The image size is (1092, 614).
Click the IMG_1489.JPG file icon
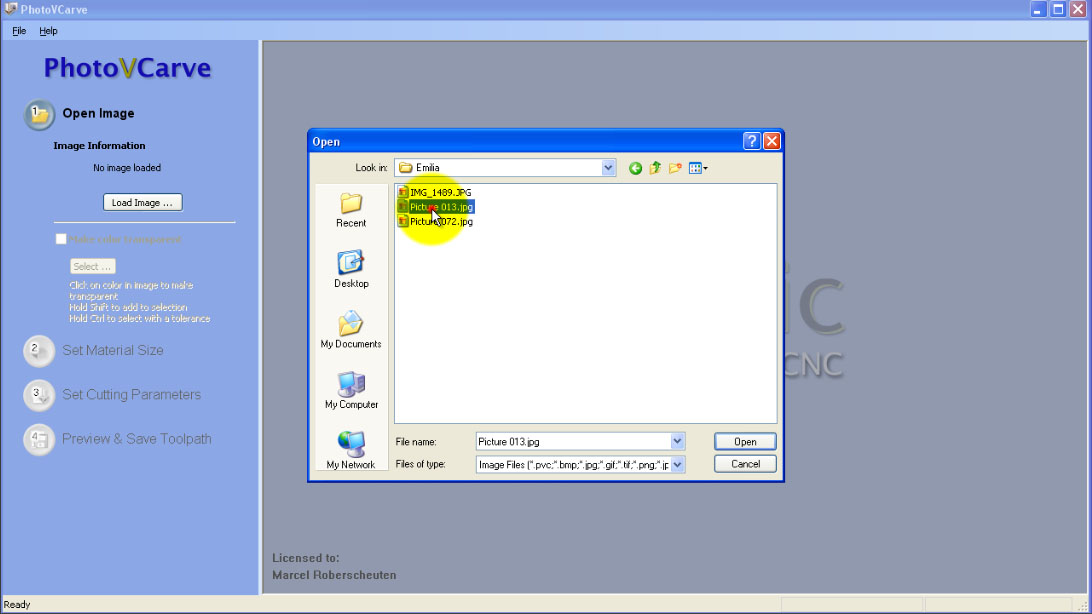(403, 192)
